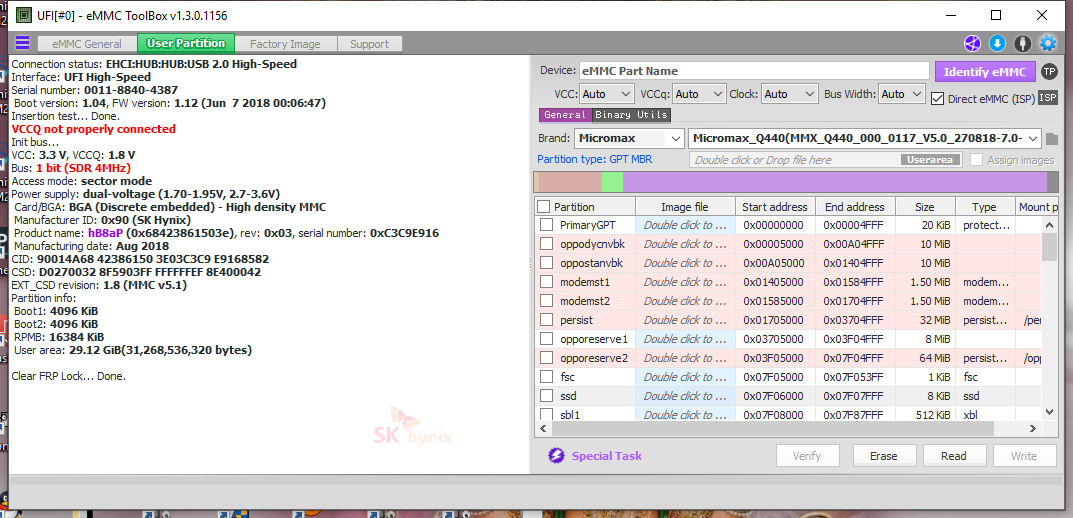Click the purple segment of partition map
Viewport: 1073px width, 518px height.
tap(835, 182)
